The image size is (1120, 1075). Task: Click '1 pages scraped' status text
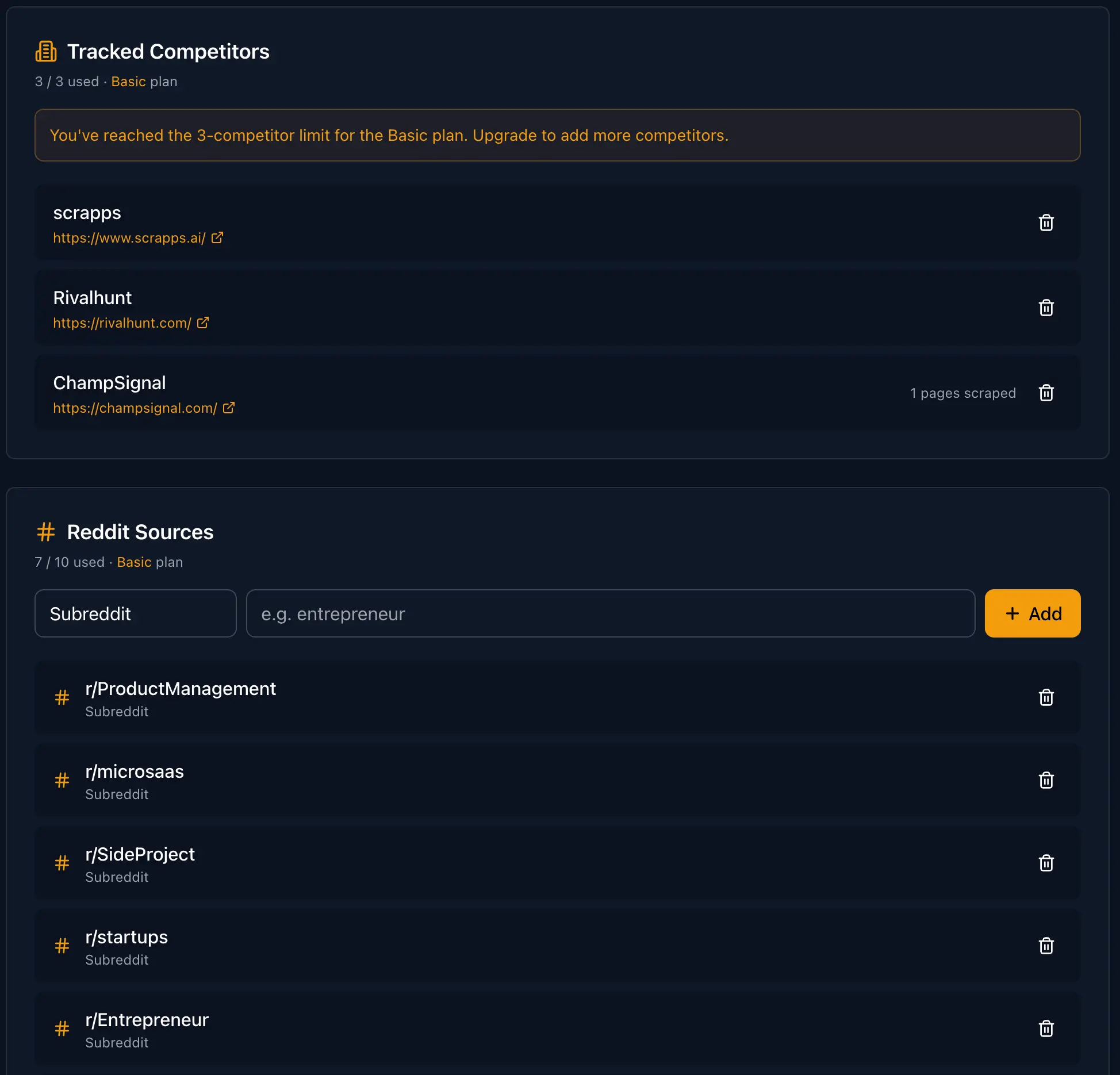tap(963, 393)
